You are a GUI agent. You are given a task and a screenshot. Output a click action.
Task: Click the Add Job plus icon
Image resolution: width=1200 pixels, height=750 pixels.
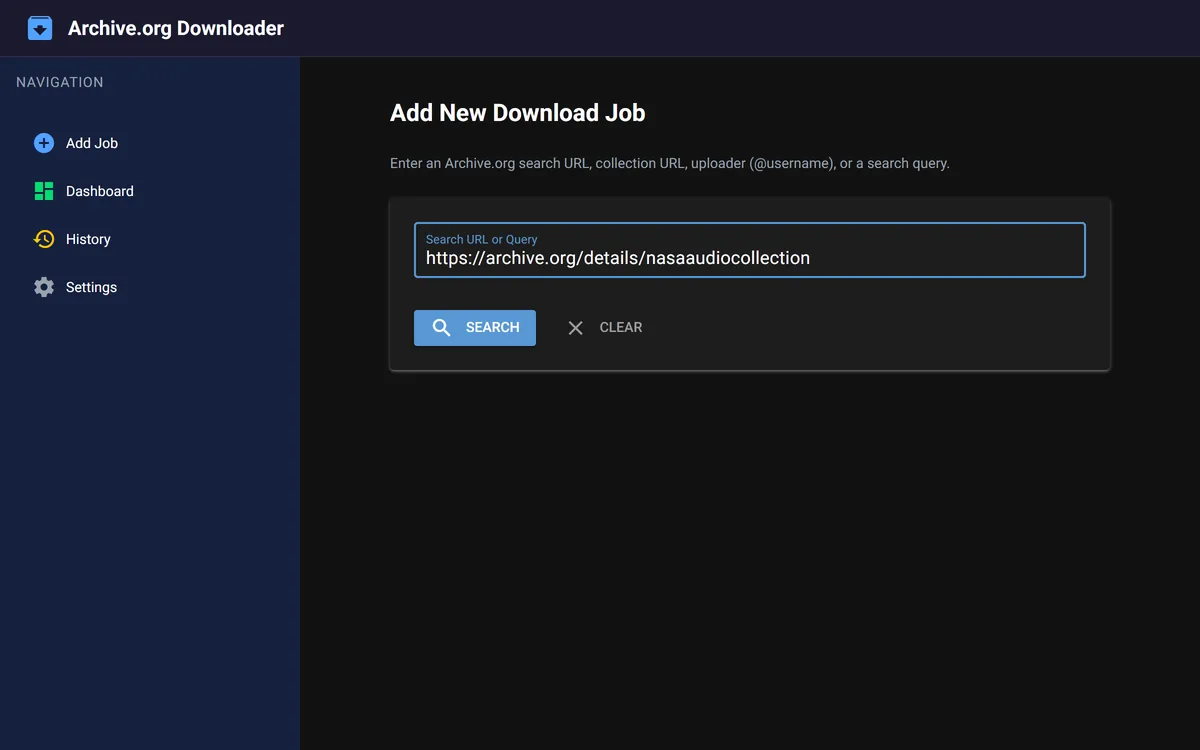(44, 143)
